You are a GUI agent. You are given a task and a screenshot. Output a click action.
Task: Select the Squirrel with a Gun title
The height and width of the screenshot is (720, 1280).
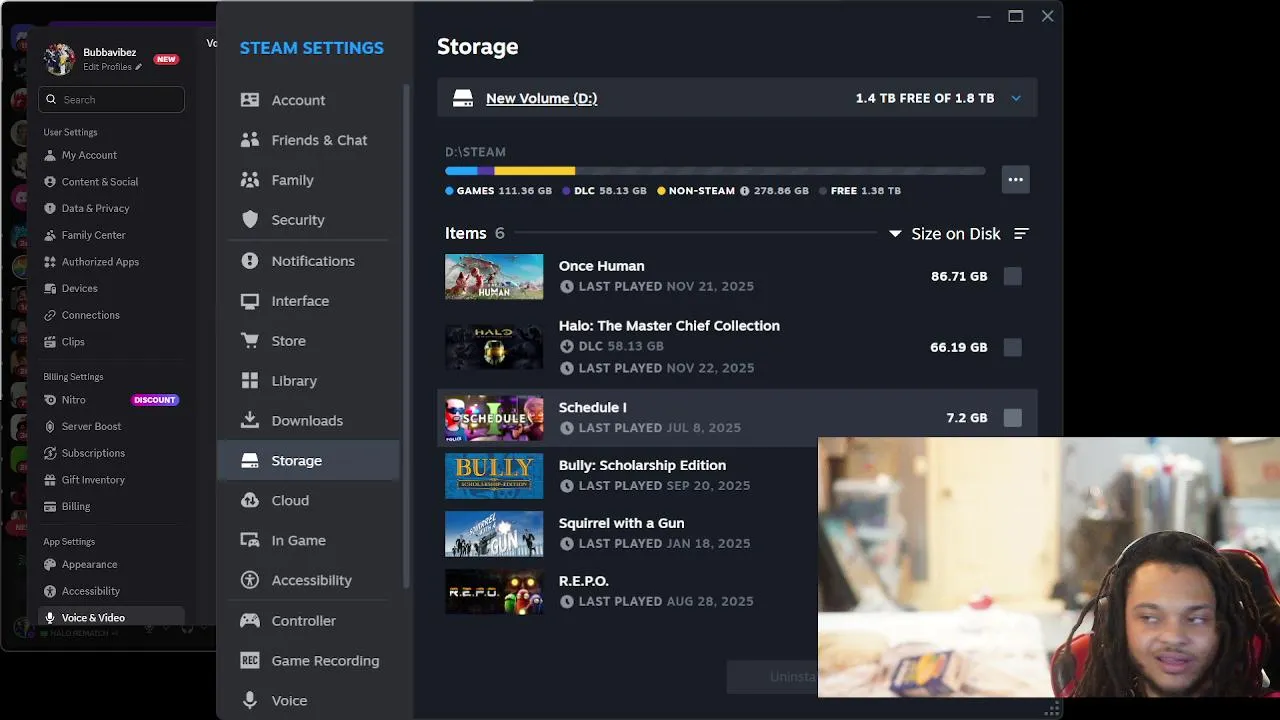point(621,523)
